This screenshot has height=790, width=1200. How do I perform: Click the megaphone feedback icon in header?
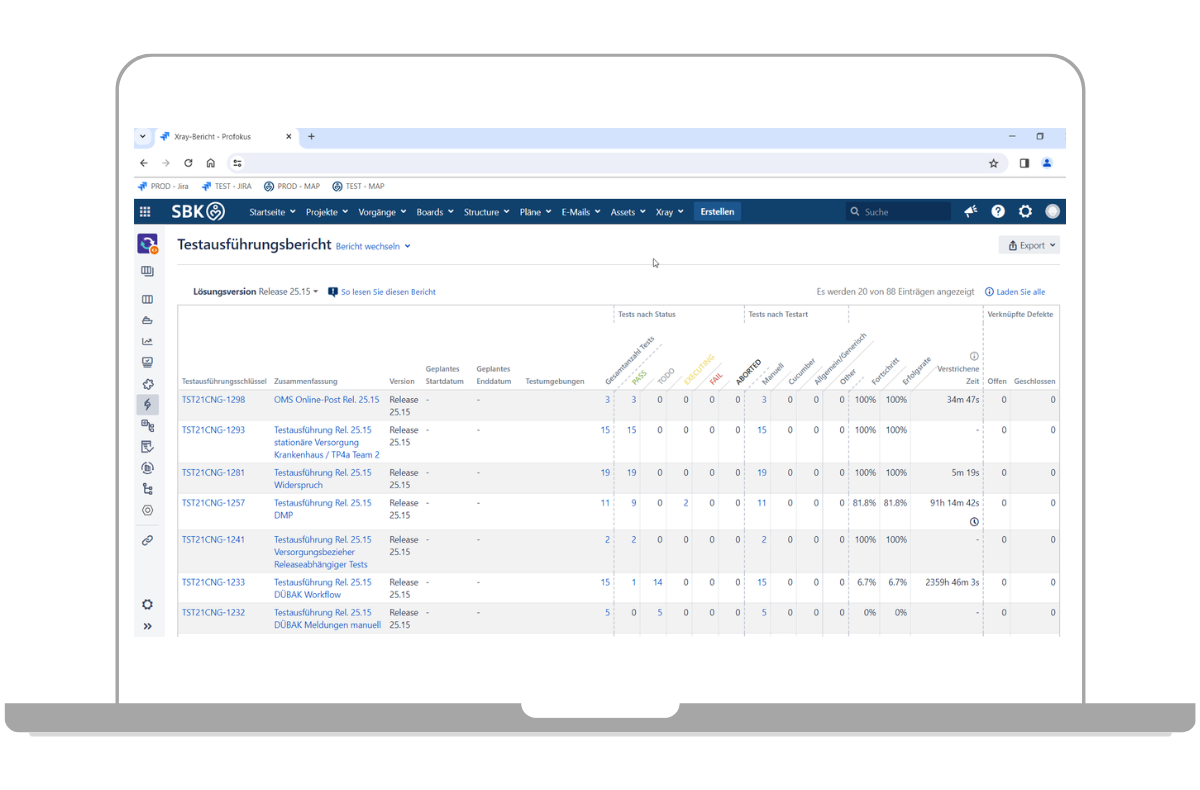(970, 212)
